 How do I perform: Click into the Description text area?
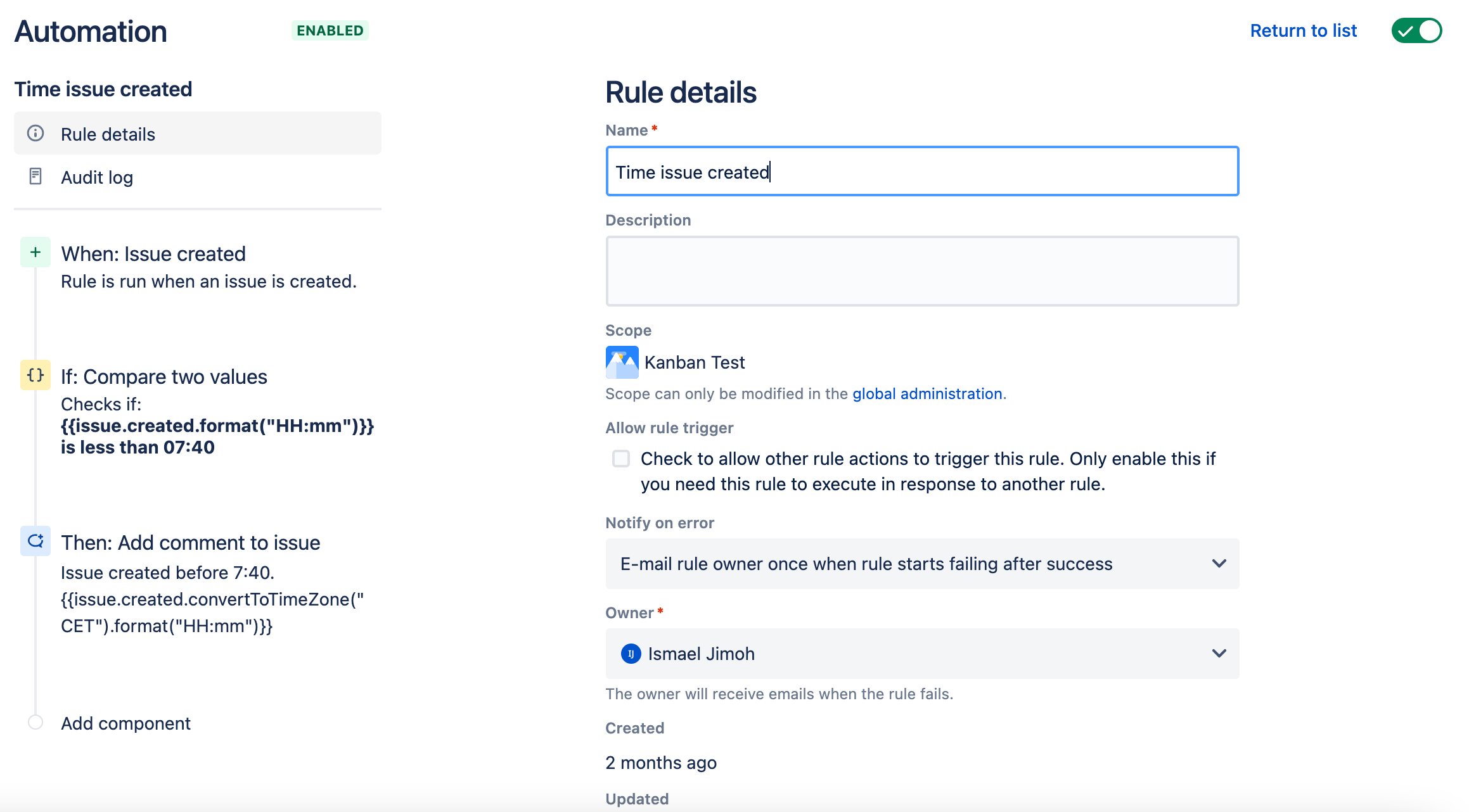coord(922,271)
